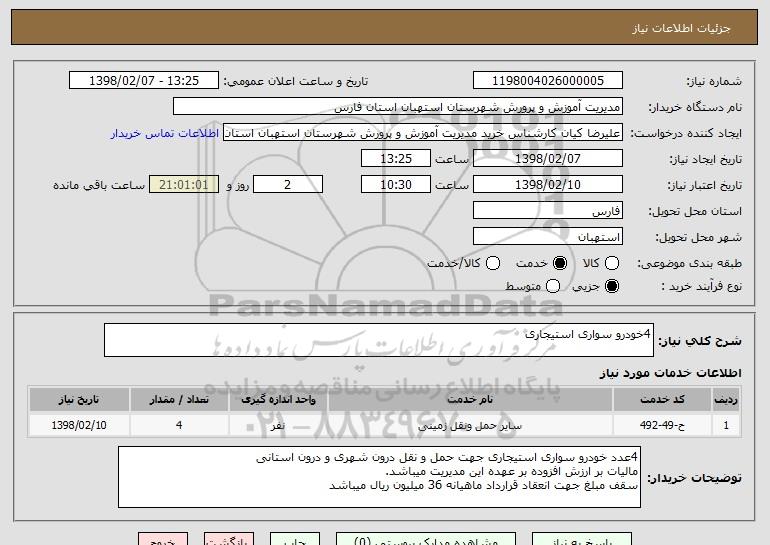
Task: Click the پاسخ به نیاز button
Action: (x=582, y=539)
